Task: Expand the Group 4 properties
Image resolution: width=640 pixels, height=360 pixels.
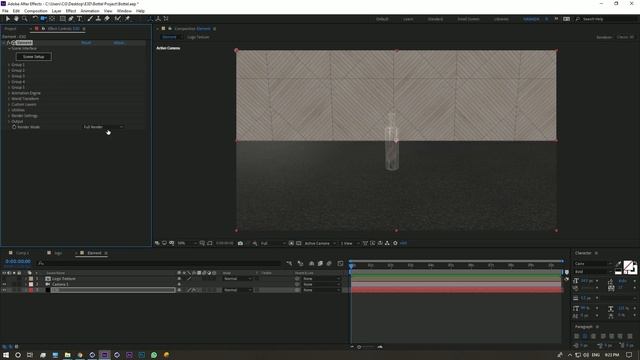Action: pos(9,82)
